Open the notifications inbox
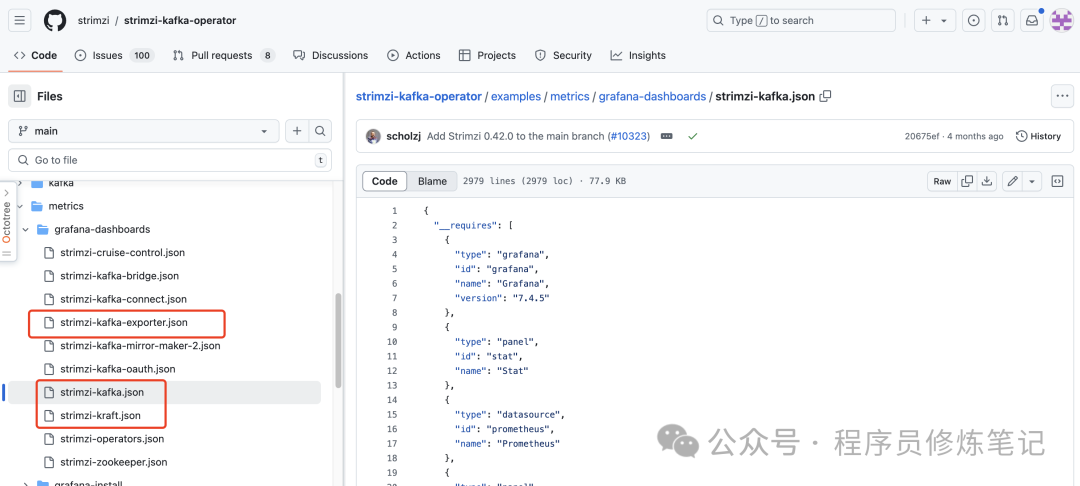The height and width of the screenshot is (486, 1080). tap(1032, 21)
